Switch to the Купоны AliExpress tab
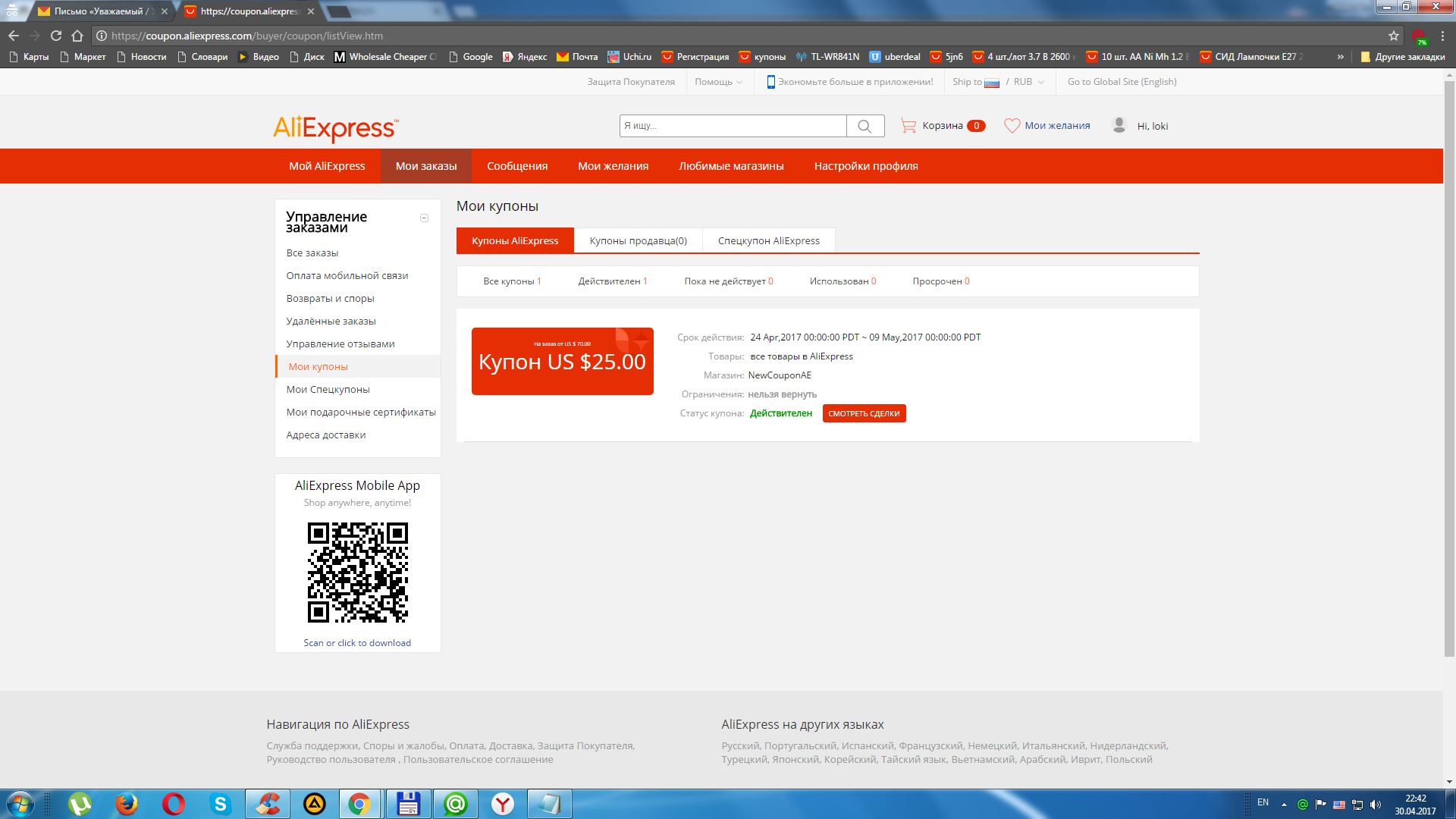Image resolution: width=1456 pixels, height=819 pixels. pos(515,240)
